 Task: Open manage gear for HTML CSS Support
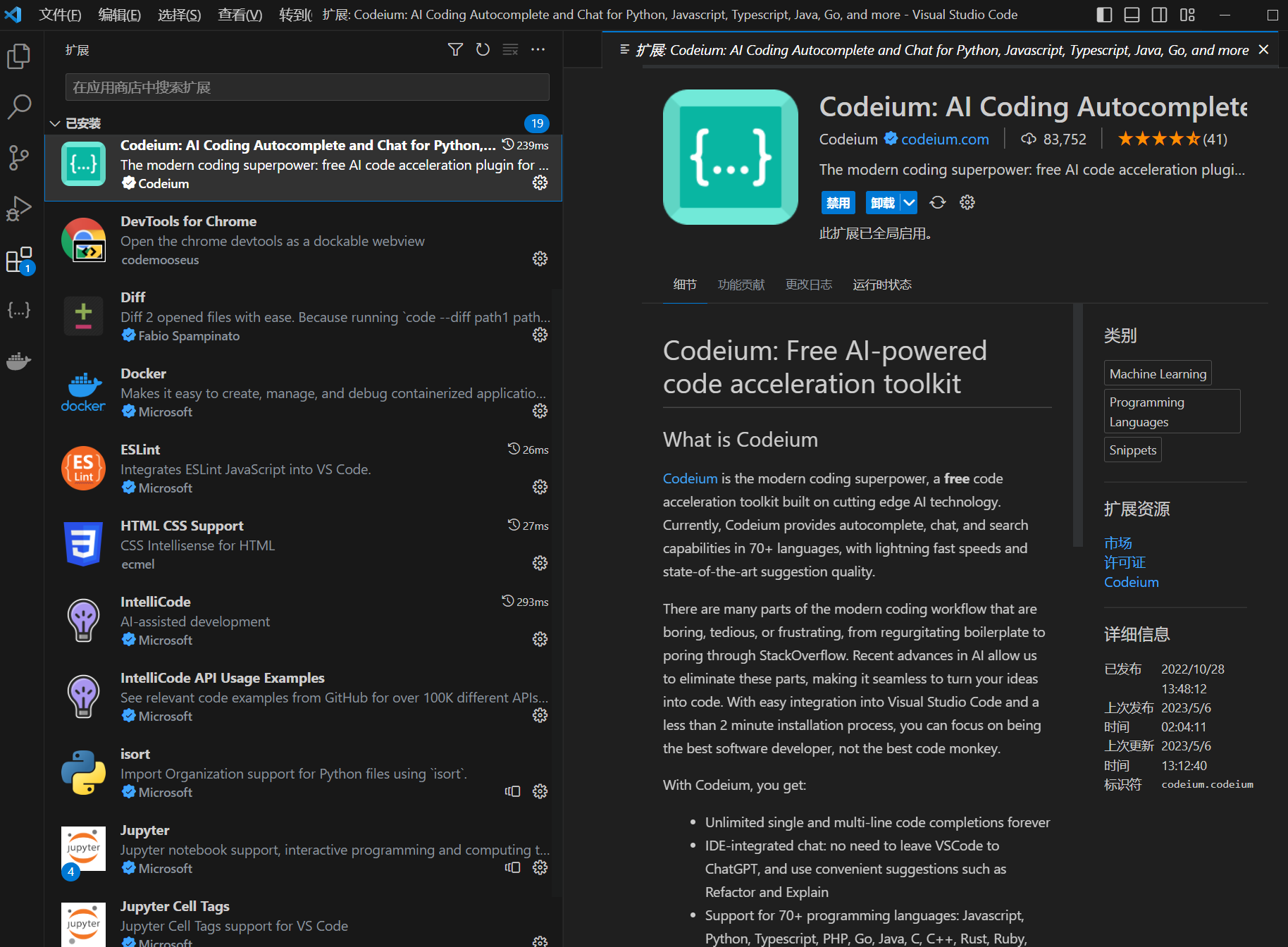540,563
